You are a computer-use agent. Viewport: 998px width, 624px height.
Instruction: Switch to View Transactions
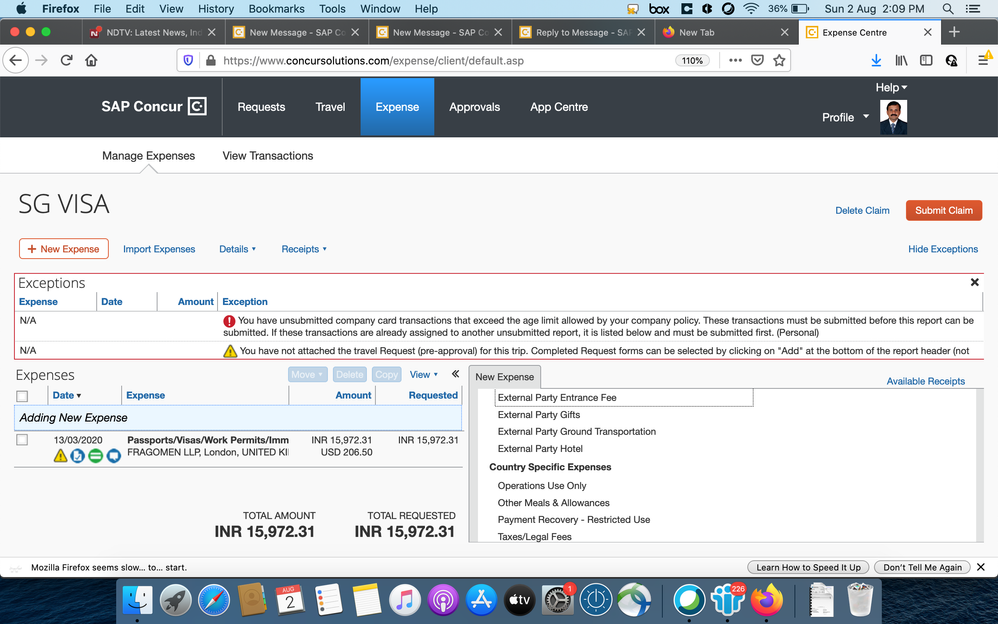pyautogui.click(x=267, y=155)
